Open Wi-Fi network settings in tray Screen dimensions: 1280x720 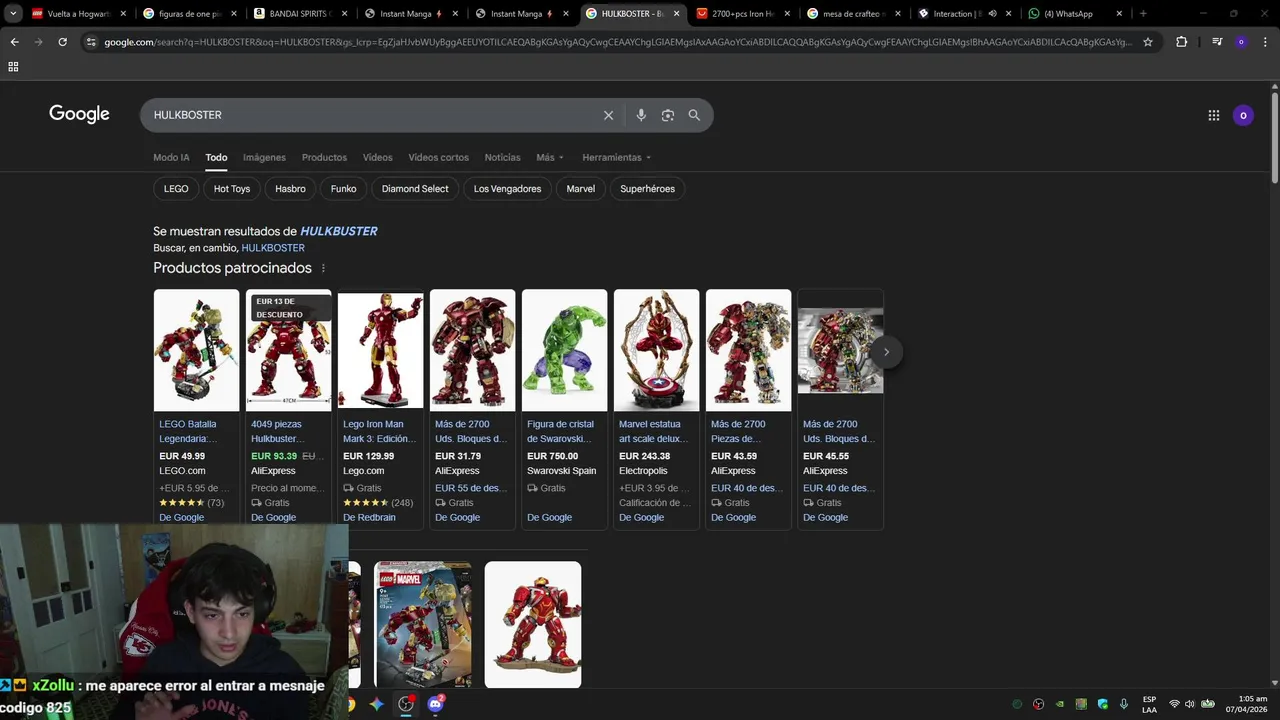1174,704
